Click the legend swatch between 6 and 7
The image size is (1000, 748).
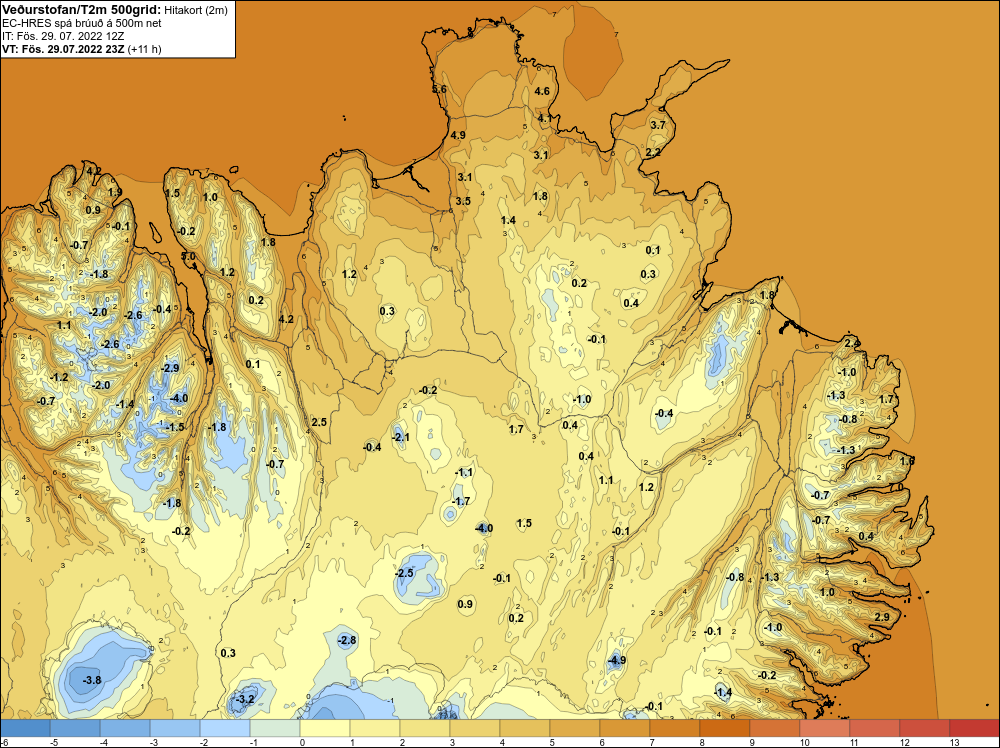(x=625, y=728)
